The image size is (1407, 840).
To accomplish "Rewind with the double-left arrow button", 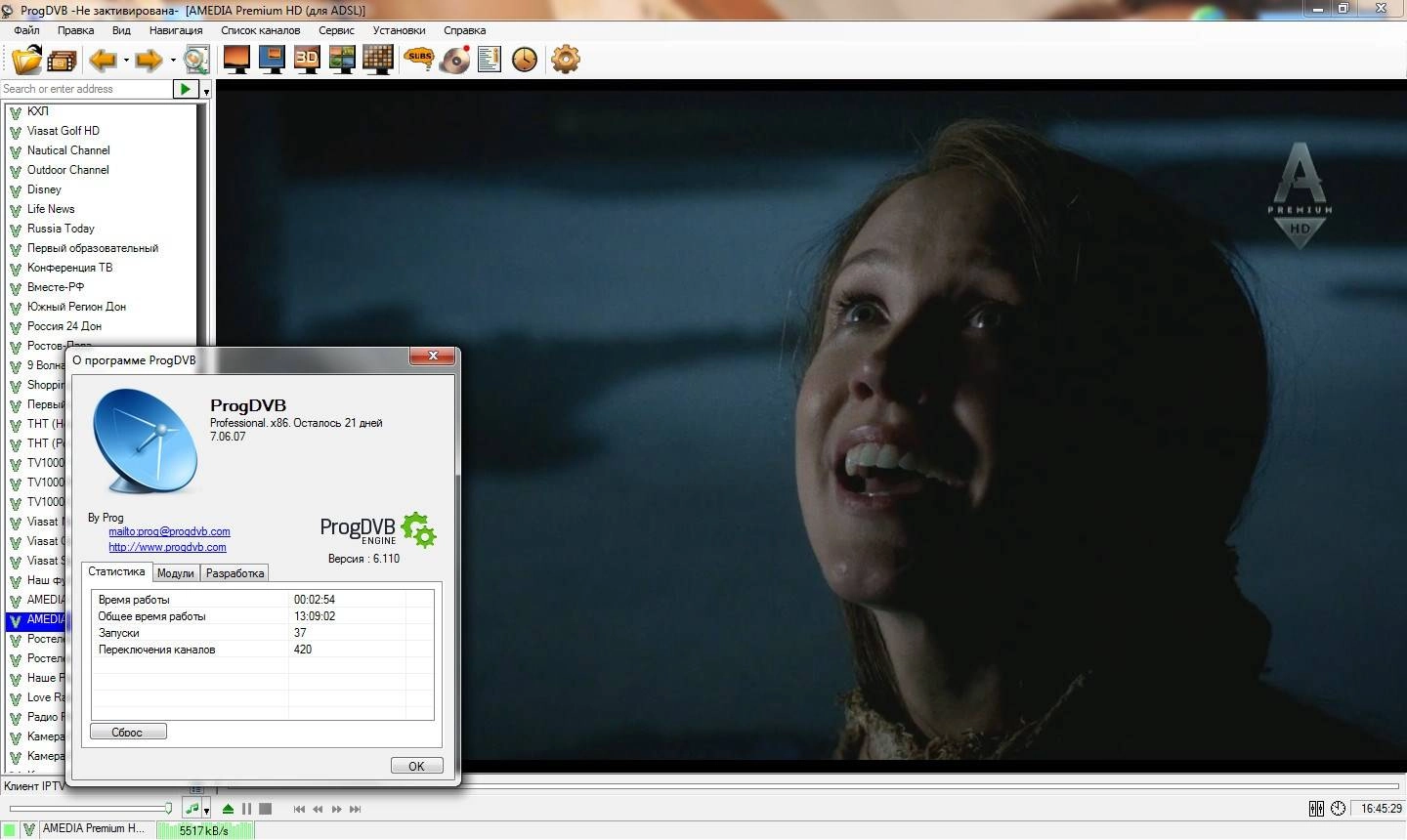I will coord(318,809).
